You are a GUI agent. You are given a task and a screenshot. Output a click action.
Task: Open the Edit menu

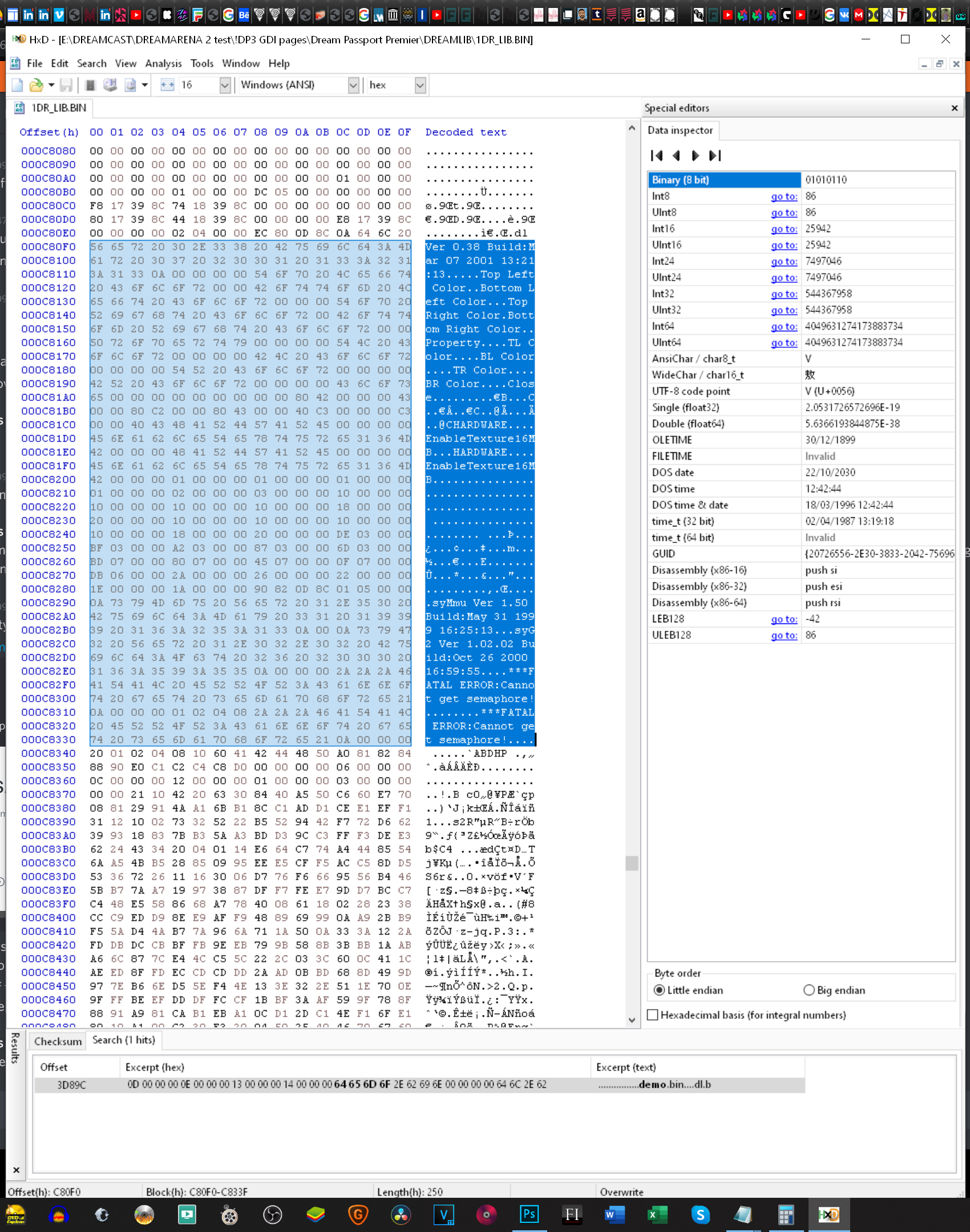tap(59, 63)
